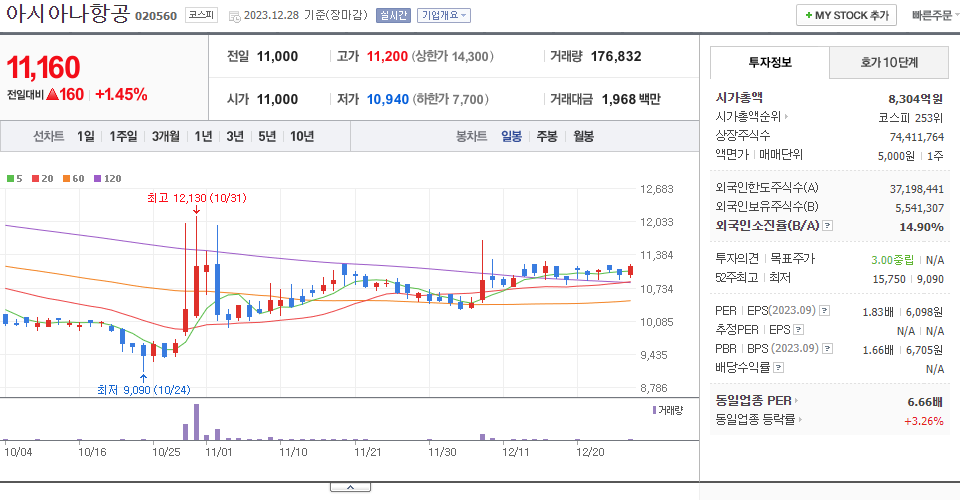Click the stock code 020560
Screen dimensions: 960x500
[x=156, y=16]
